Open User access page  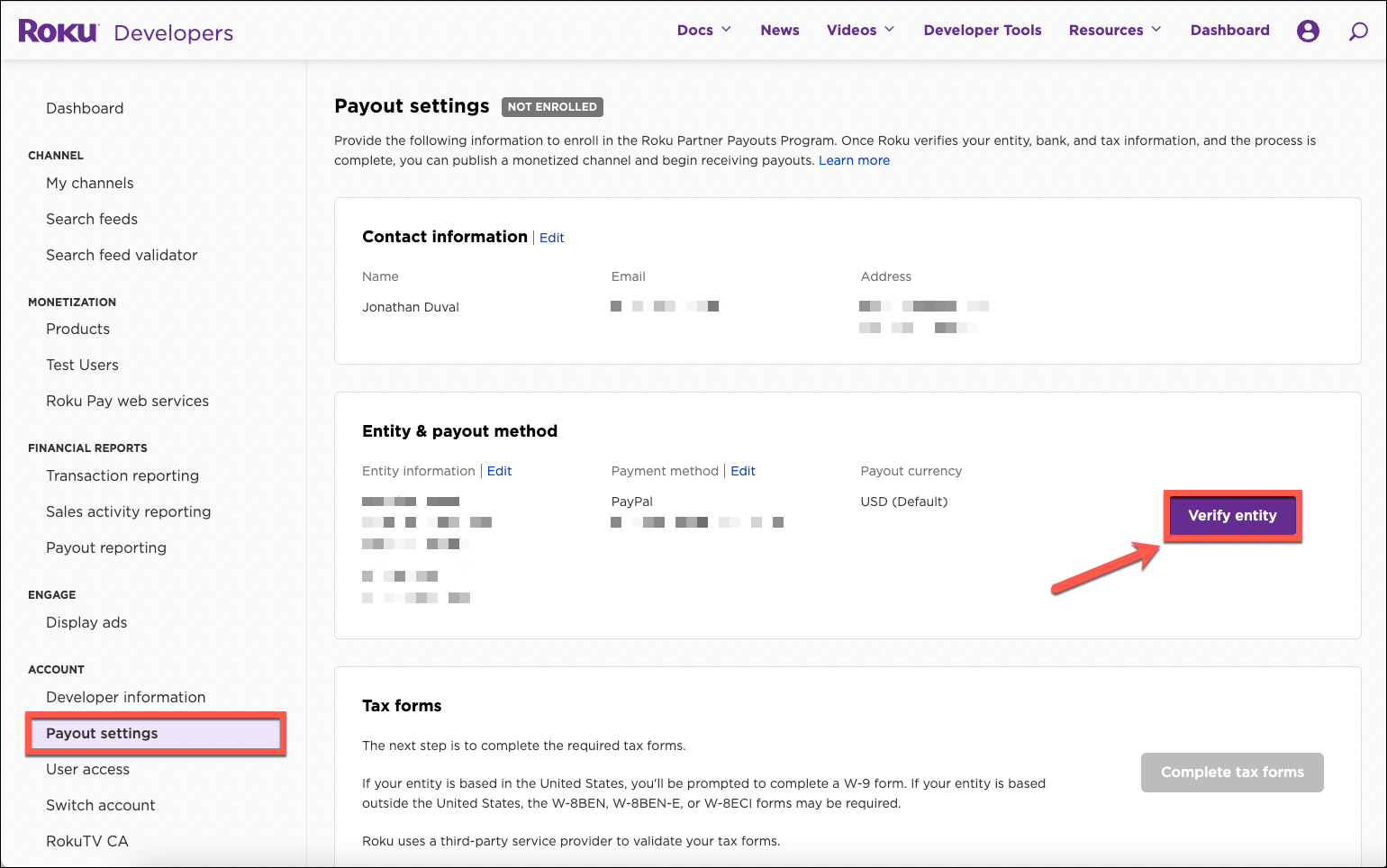click(x=88, y=769)
